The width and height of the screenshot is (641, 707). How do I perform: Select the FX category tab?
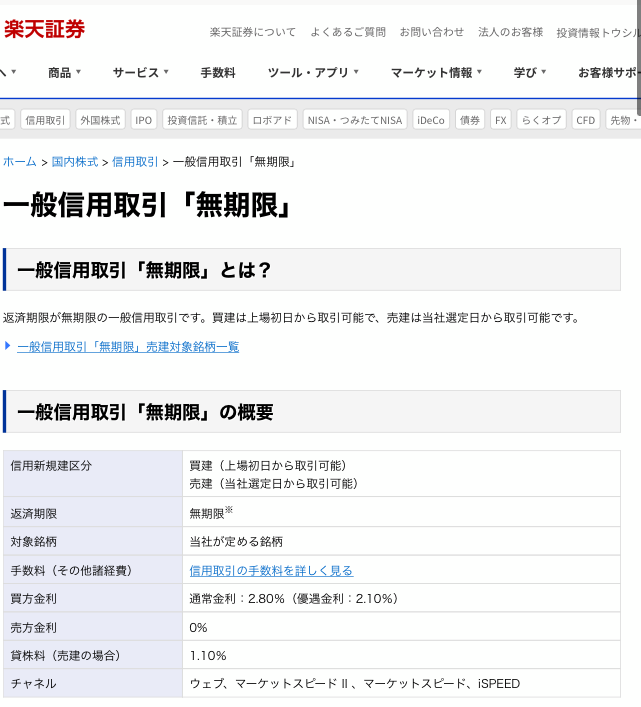[500, 120]
